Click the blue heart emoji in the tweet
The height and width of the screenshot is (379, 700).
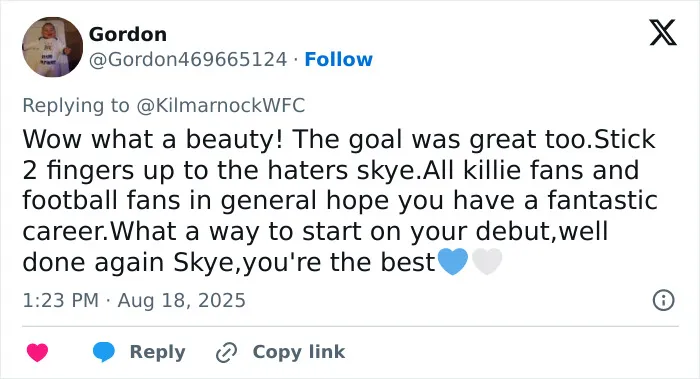(453, 262)
